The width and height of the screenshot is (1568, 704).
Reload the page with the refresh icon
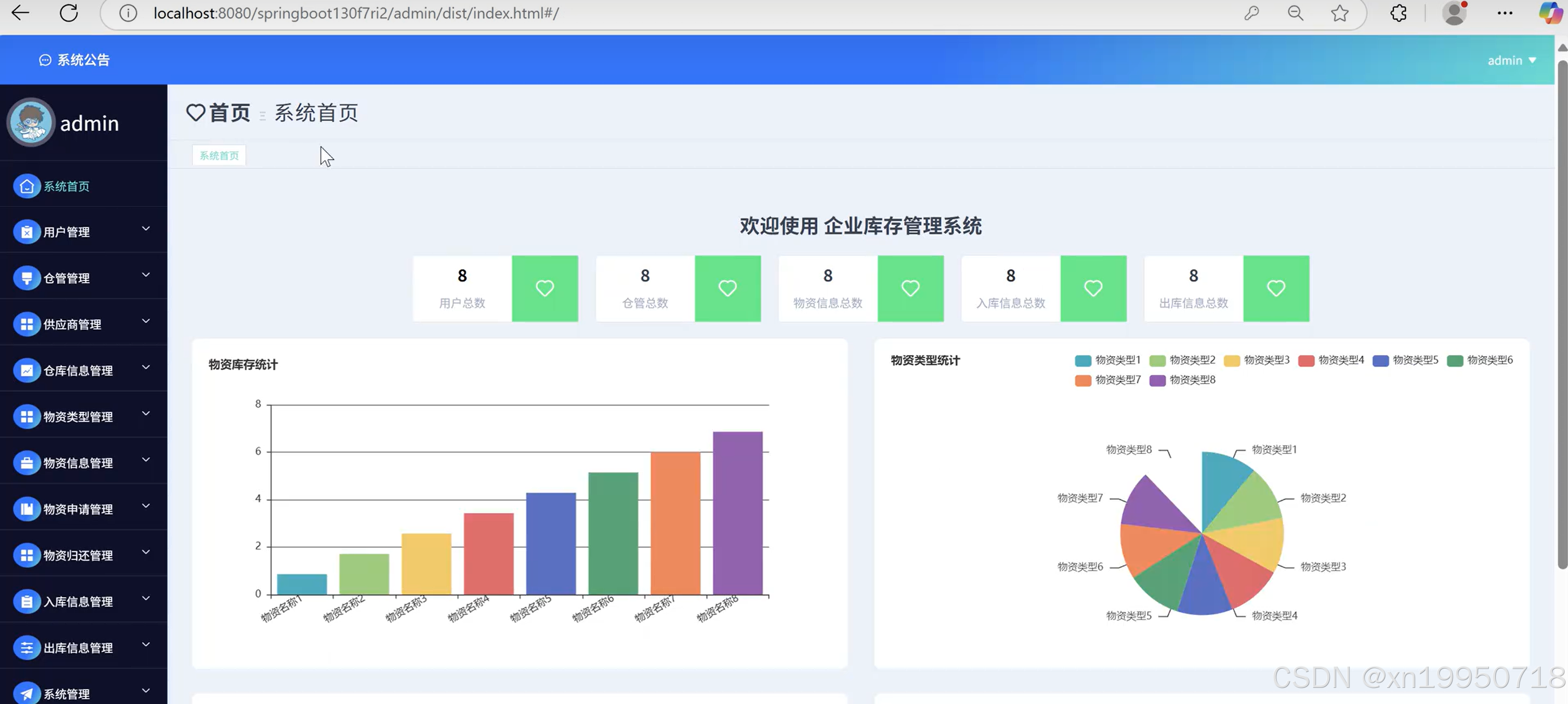[x=69, y=13]
